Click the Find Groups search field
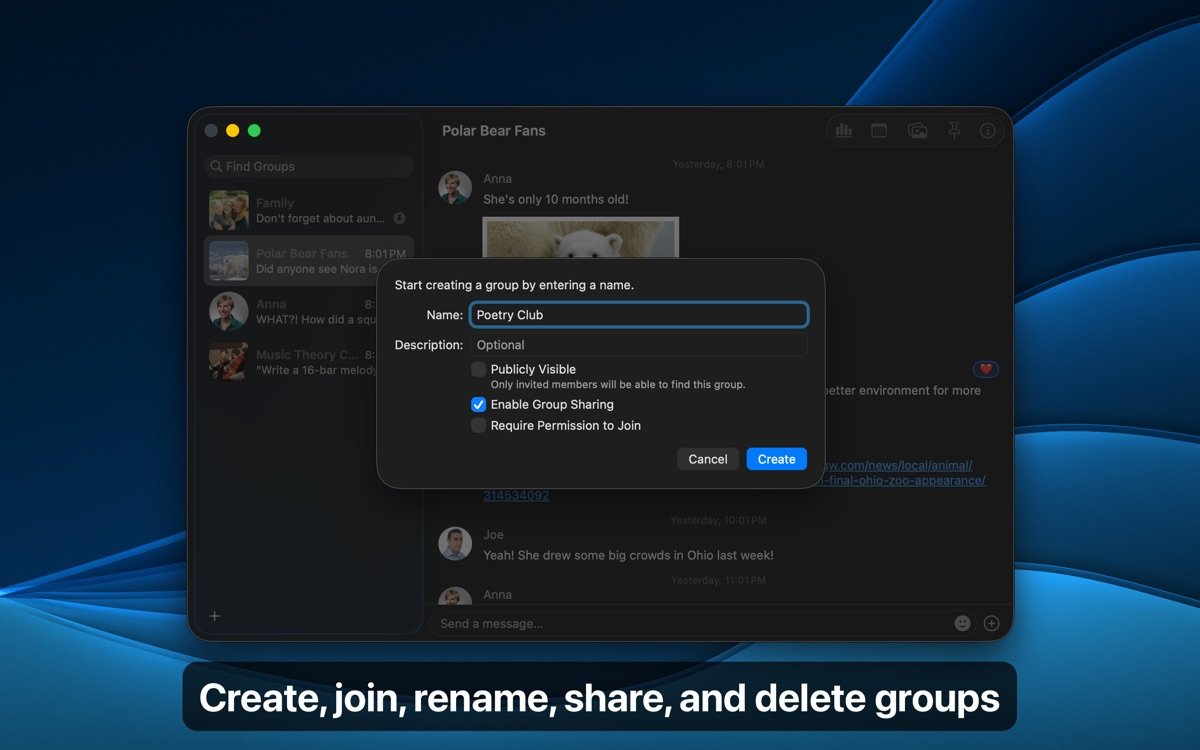Viewport: 1200px width, 750px height. pyautogui.click(x=308, y=165)
